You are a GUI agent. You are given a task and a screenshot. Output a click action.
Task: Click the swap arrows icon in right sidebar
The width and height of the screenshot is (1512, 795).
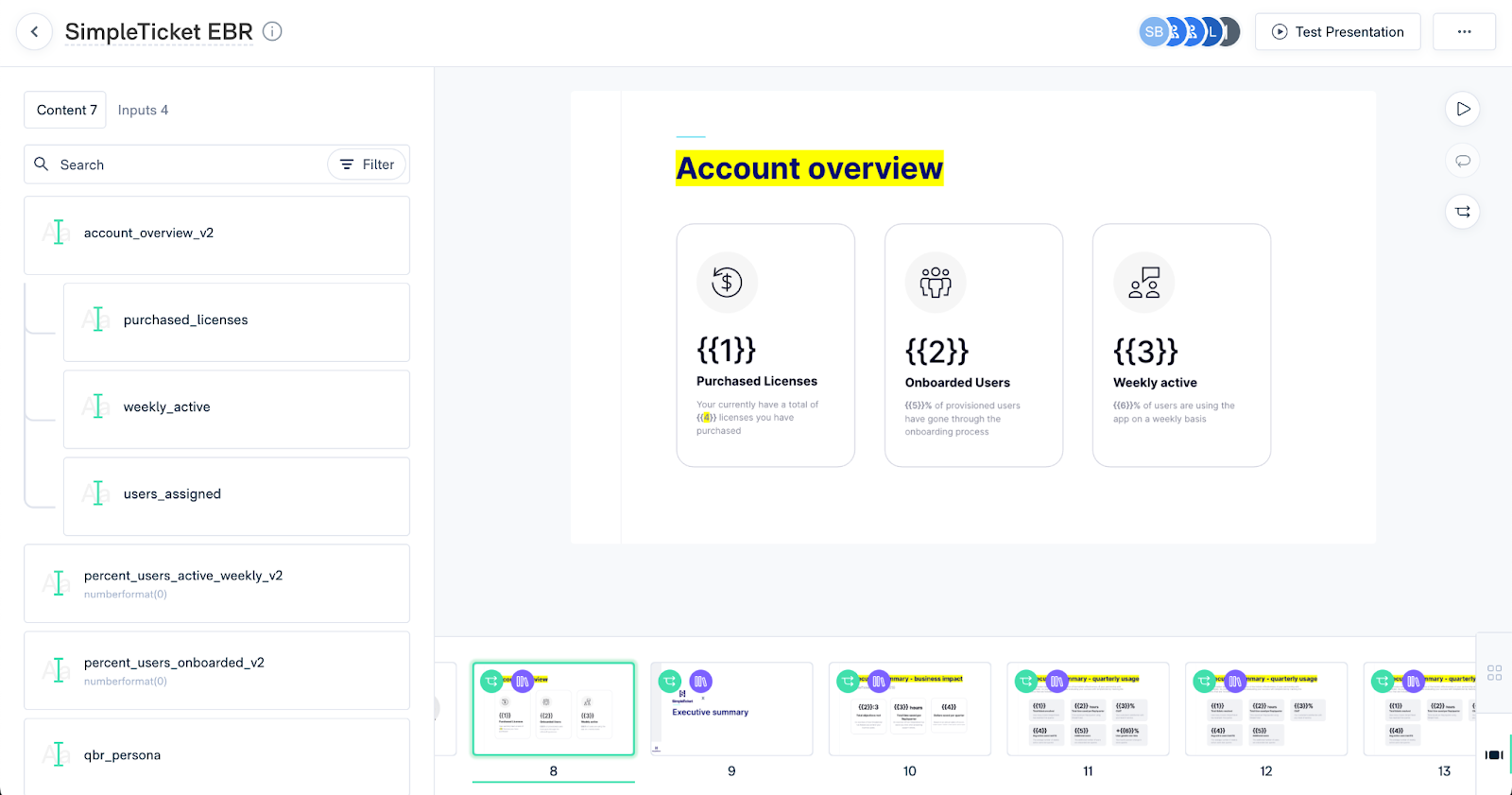(x=1463, y=212)
